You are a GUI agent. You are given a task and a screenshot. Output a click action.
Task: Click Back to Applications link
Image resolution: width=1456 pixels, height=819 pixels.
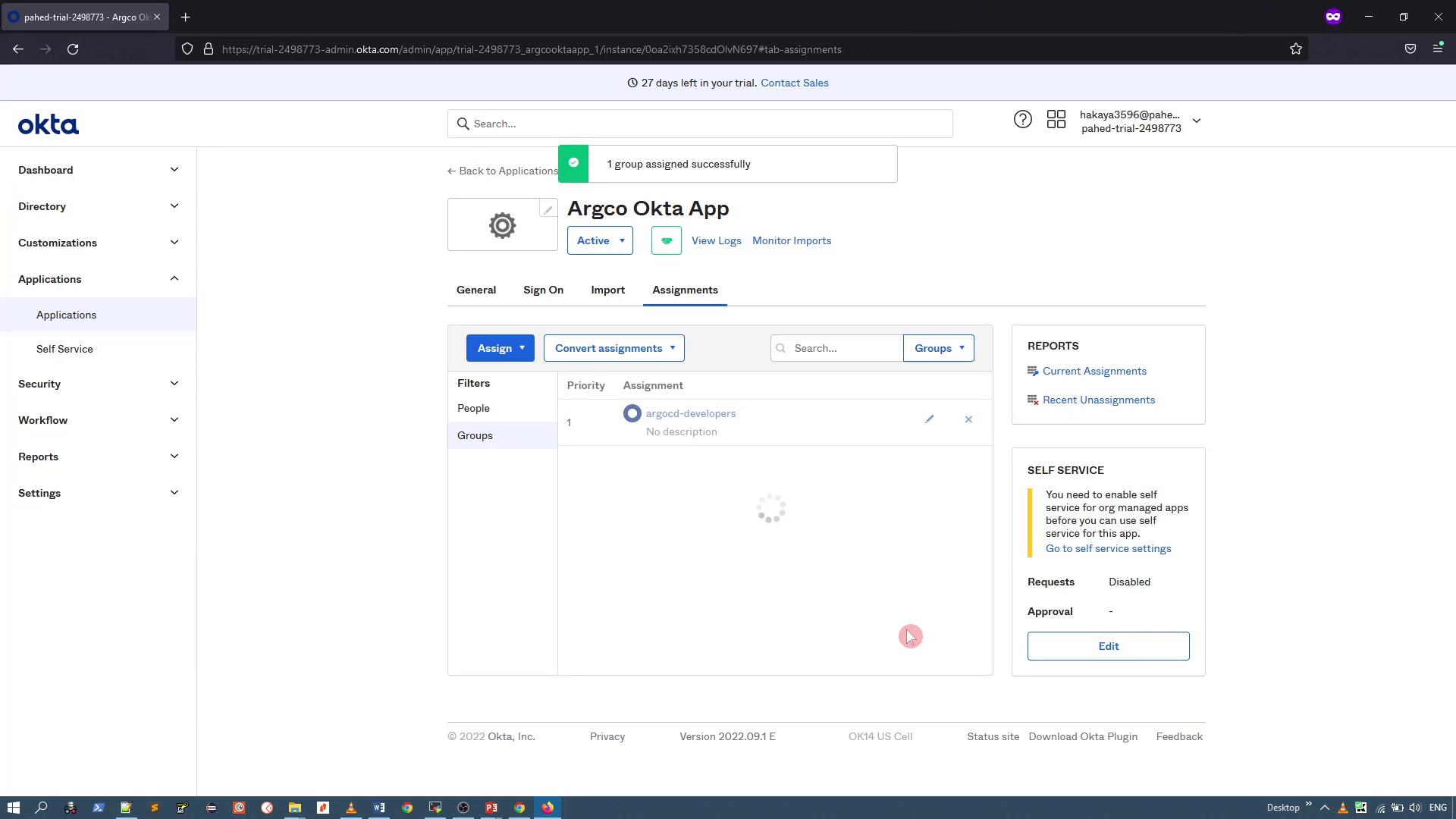tap(503, 171)
